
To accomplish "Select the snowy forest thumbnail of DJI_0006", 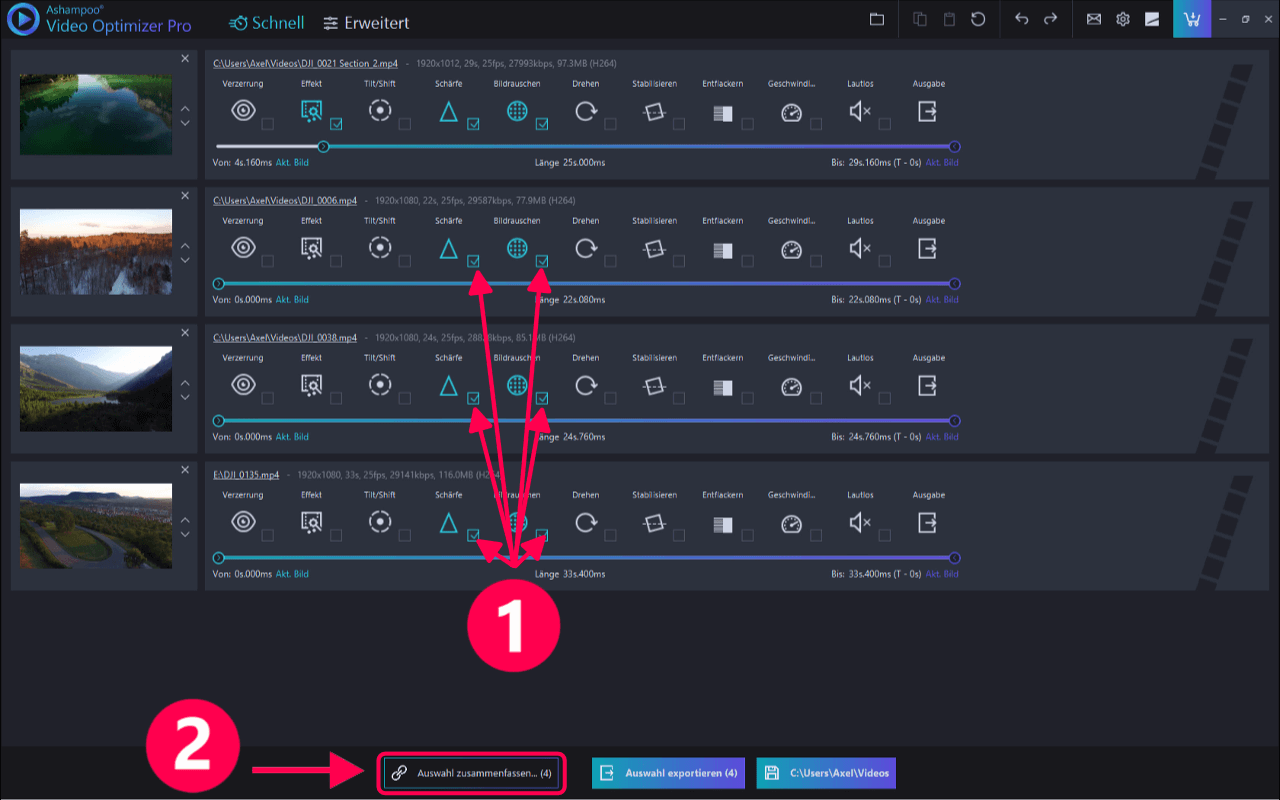I will (x=96, y=252).
